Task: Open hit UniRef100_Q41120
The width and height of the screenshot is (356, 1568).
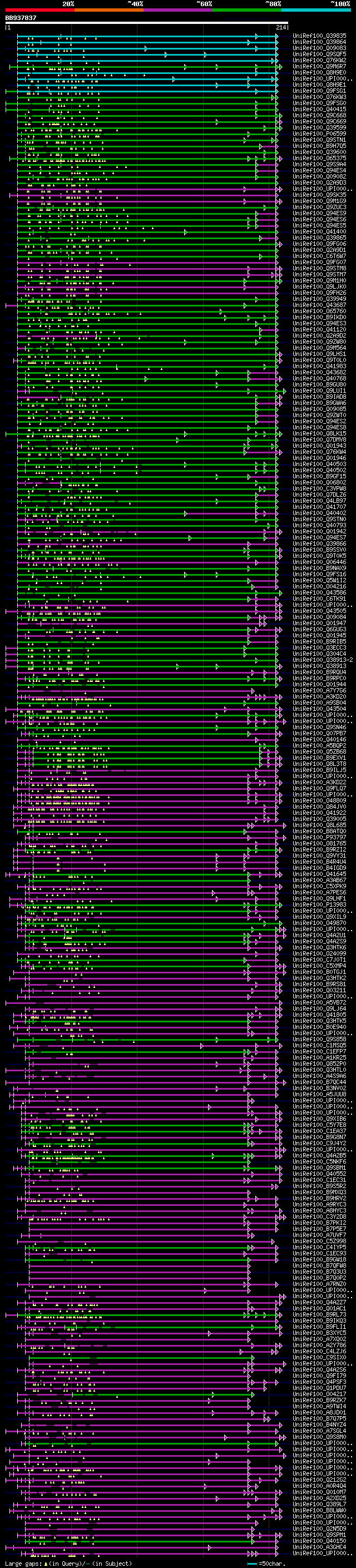Action: pos(319,329)
